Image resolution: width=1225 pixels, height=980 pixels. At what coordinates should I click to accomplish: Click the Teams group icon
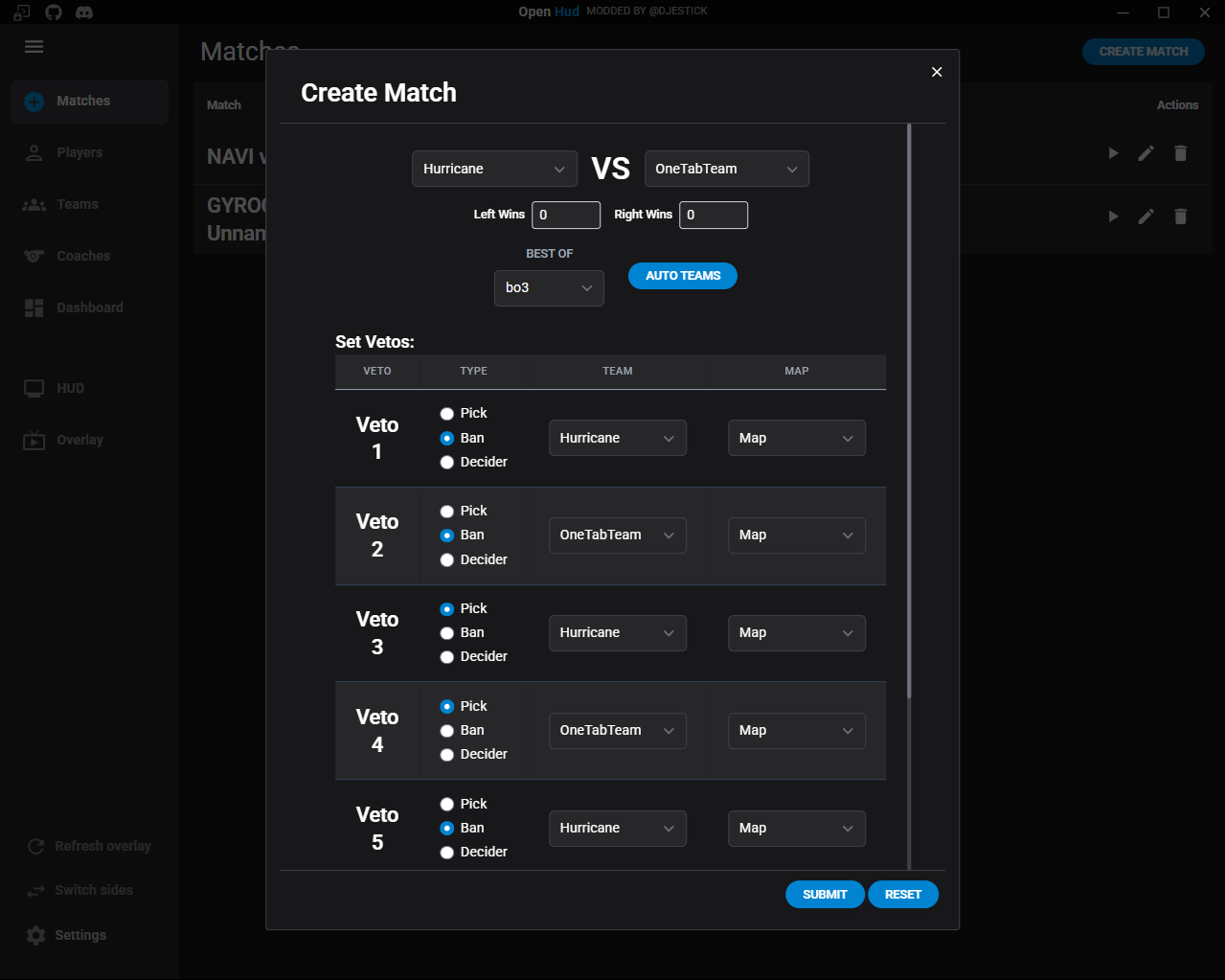pyautogui.click(x=34, y=205)
